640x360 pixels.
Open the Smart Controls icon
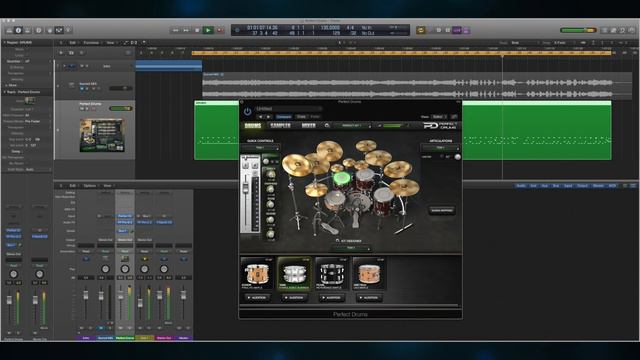(50, 30)
